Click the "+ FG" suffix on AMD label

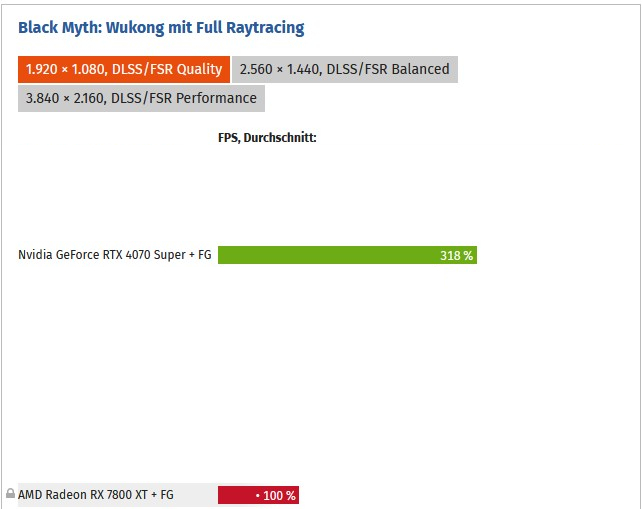pos(162,495)
